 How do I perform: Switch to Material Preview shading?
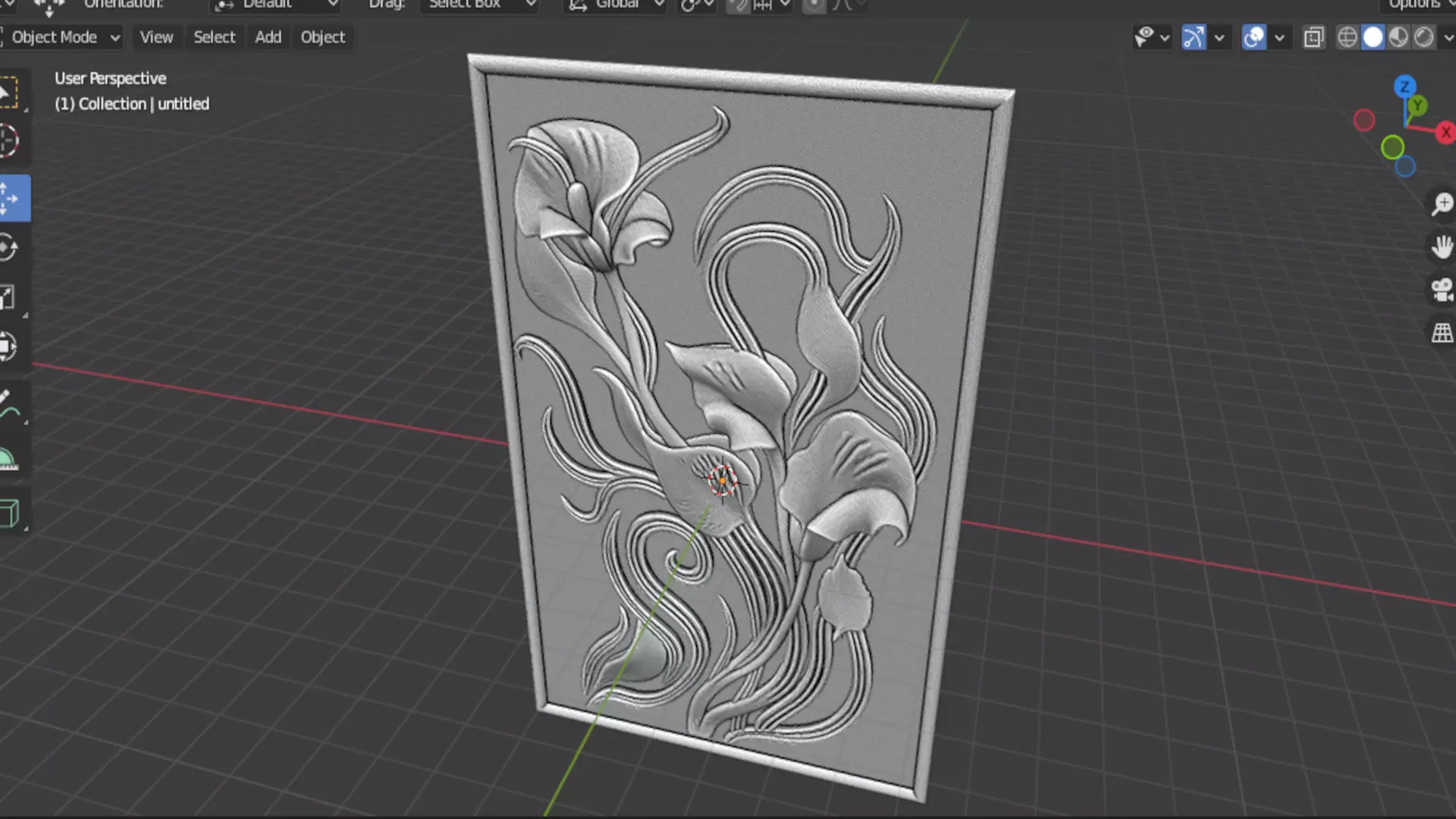click(x=1398, y=37)
